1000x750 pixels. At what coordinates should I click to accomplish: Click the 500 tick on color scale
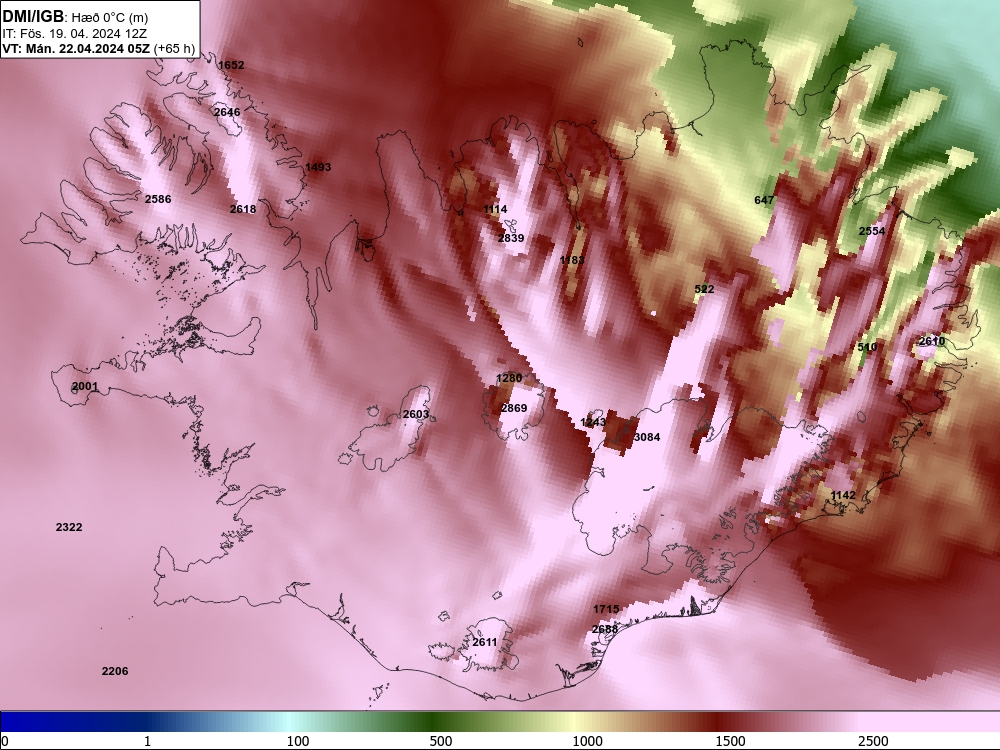[441, 741]
